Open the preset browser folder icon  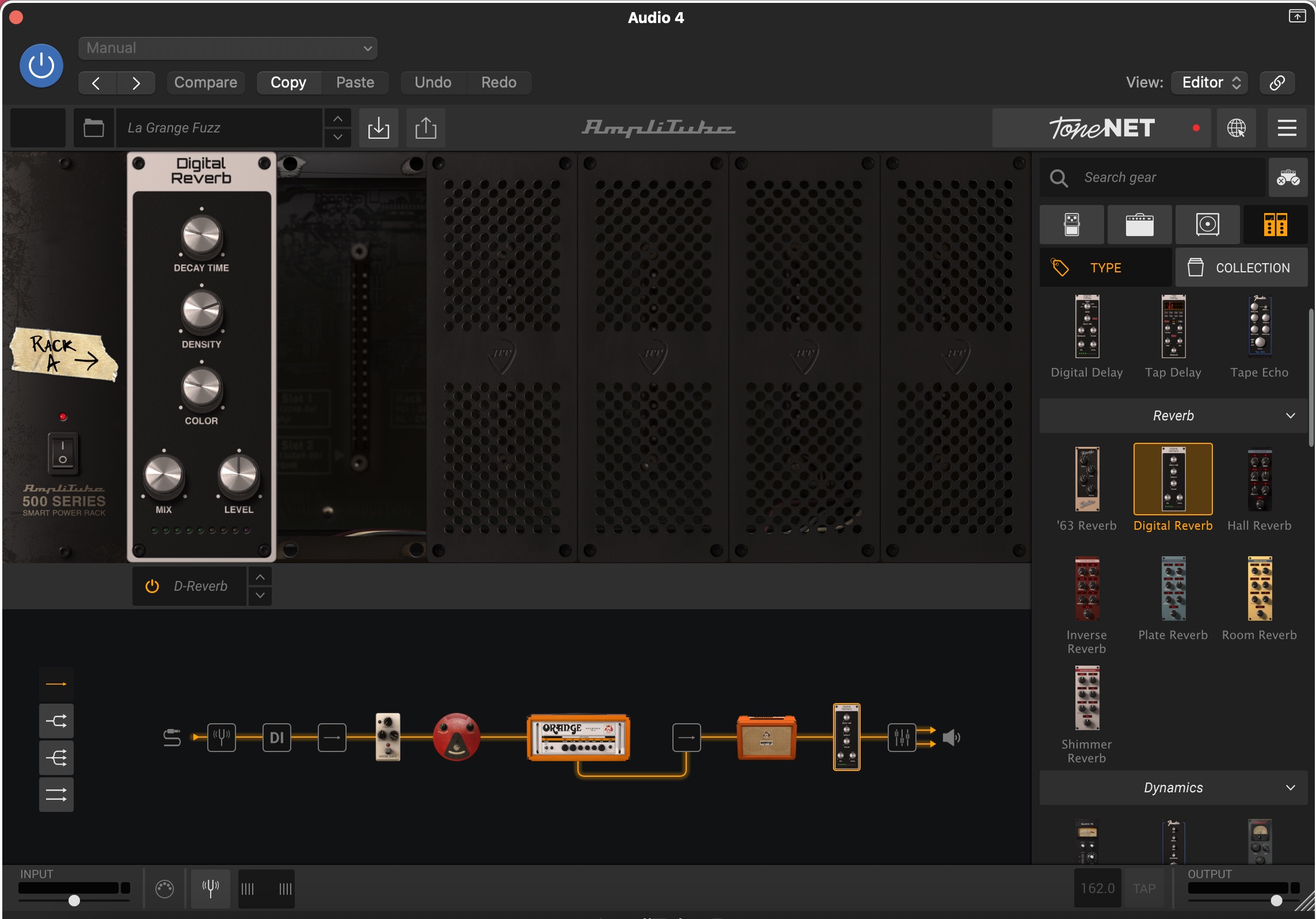(x=93, y=127)
